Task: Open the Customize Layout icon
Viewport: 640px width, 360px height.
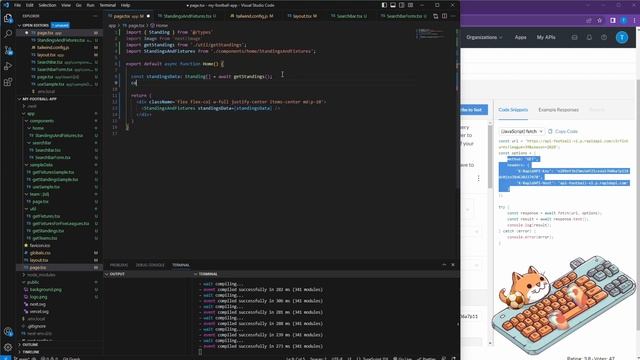Action: (x=411, y=5)
